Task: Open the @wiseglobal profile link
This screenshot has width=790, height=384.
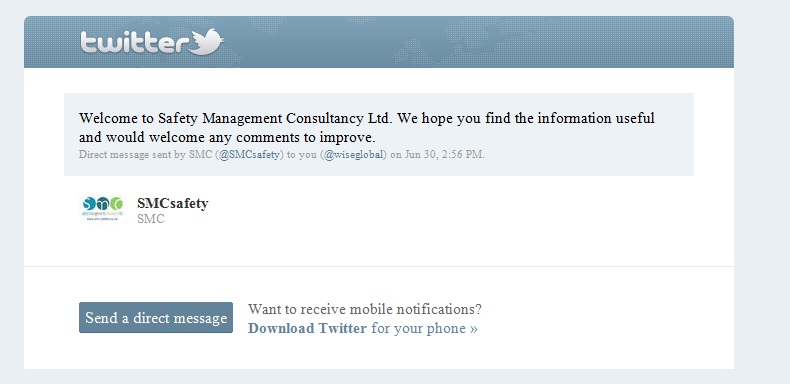Action: [354, 155]
